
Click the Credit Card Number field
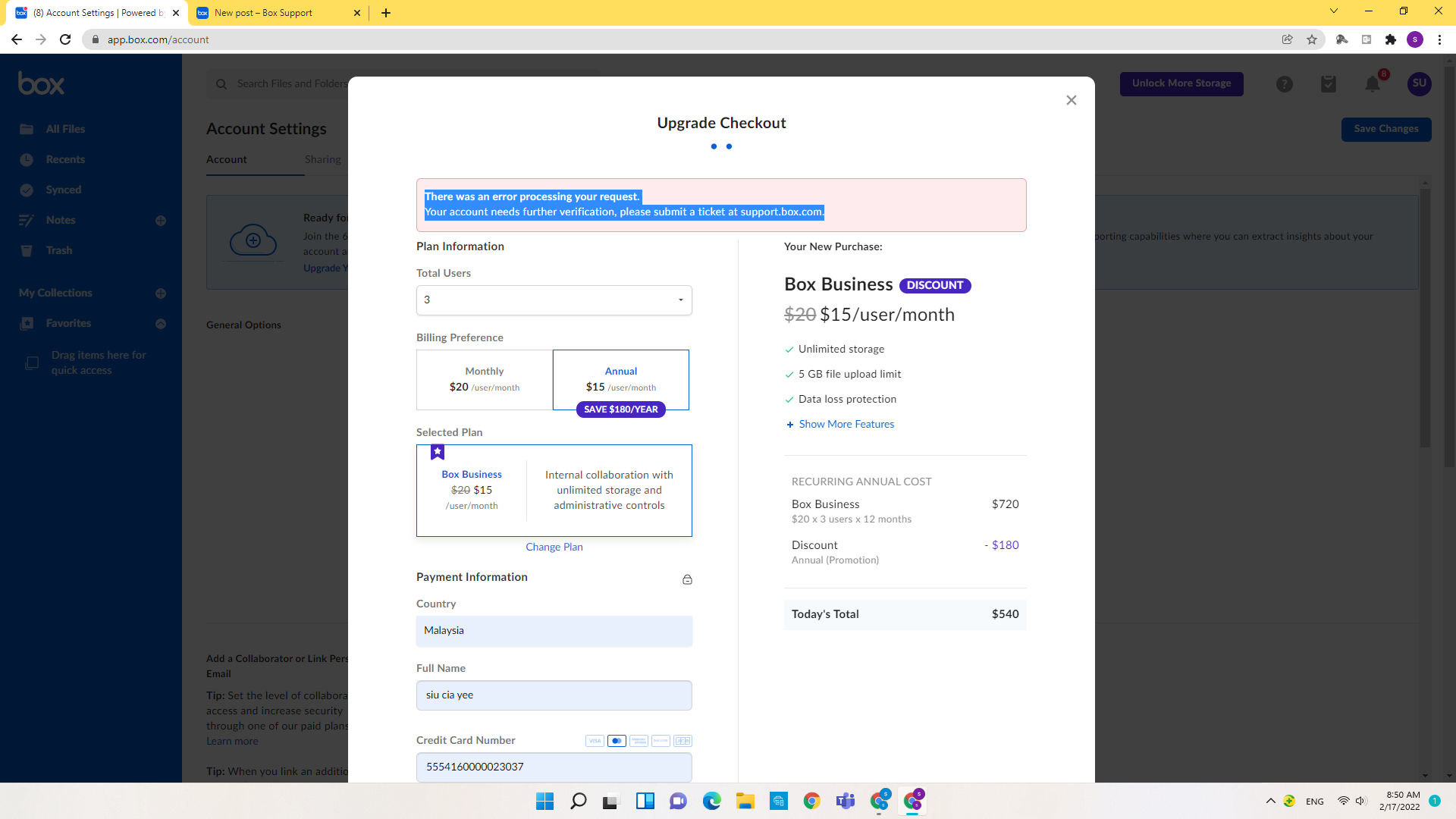point(554,767)
